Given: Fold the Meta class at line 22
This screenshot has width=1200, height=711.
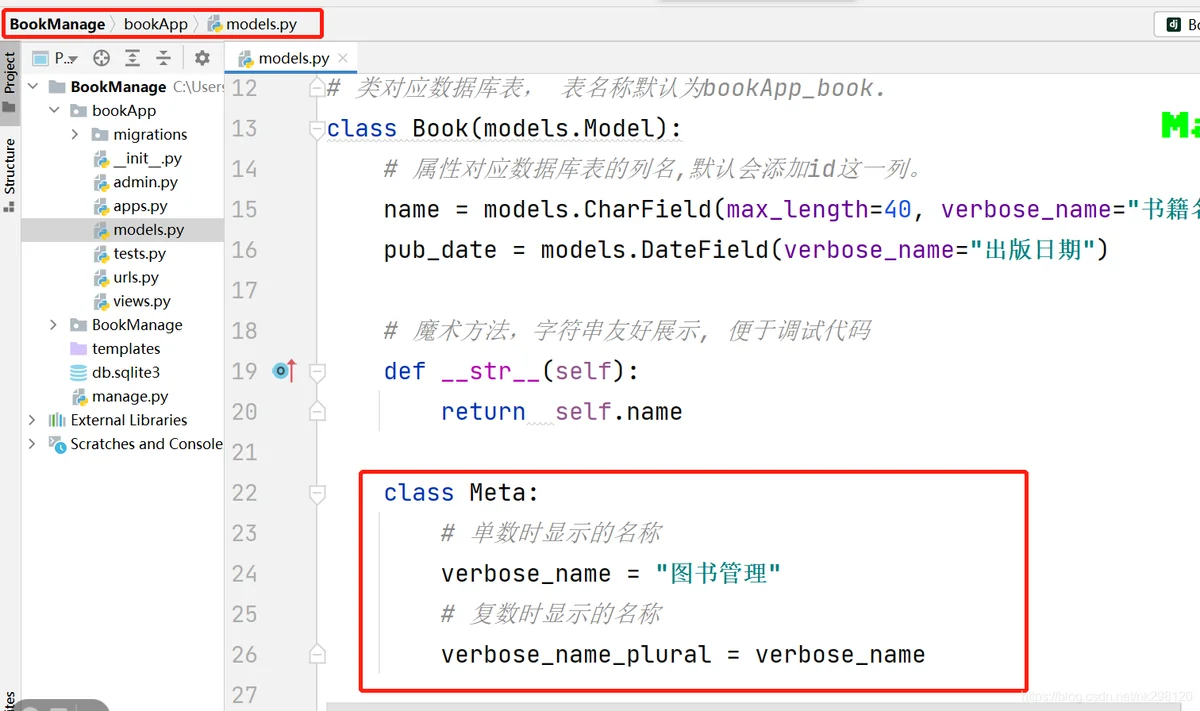Looking at the screenshot, I should point(317,493).
